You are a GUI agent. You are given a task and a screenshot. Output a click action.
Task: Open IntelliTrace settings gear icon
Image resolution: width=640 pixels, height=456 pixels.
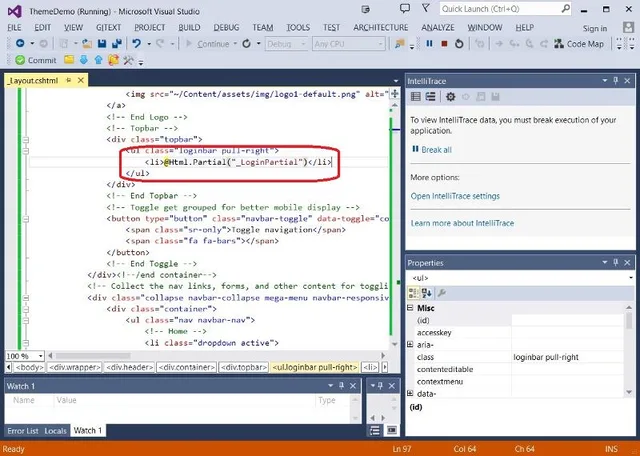(x=450, y=97)
